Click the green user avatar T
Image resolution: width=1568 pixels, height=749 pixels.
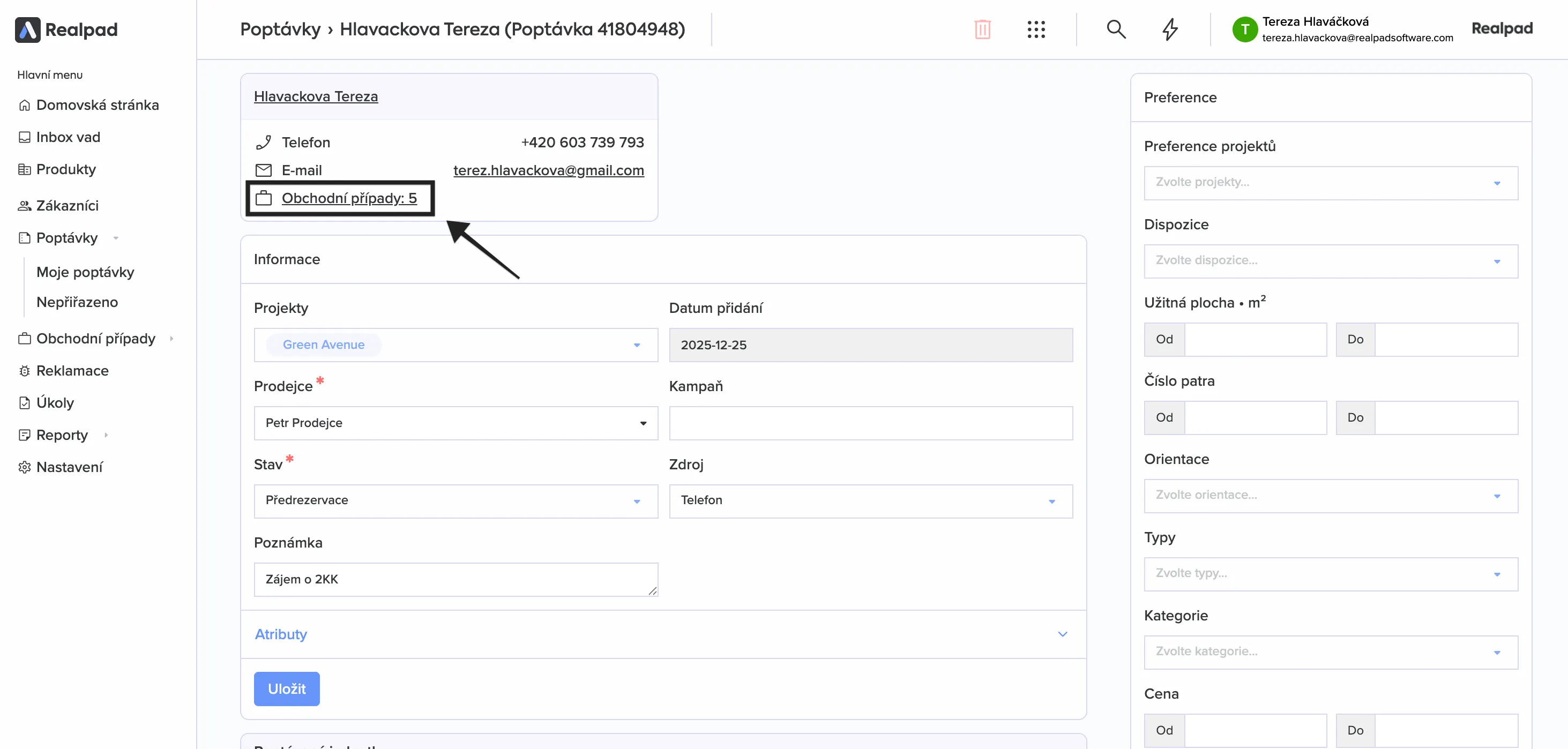click(1245, 29)
